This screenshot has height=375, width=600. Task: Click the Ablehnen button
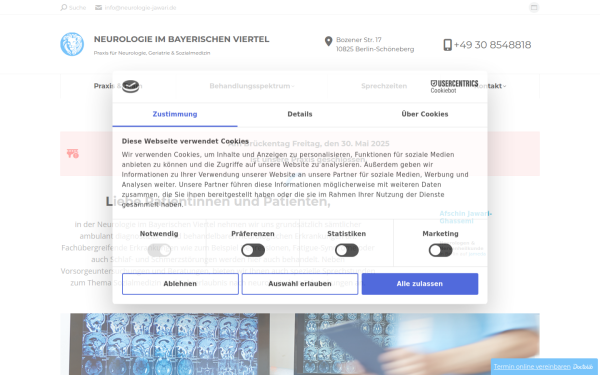(x=180, y=284)
